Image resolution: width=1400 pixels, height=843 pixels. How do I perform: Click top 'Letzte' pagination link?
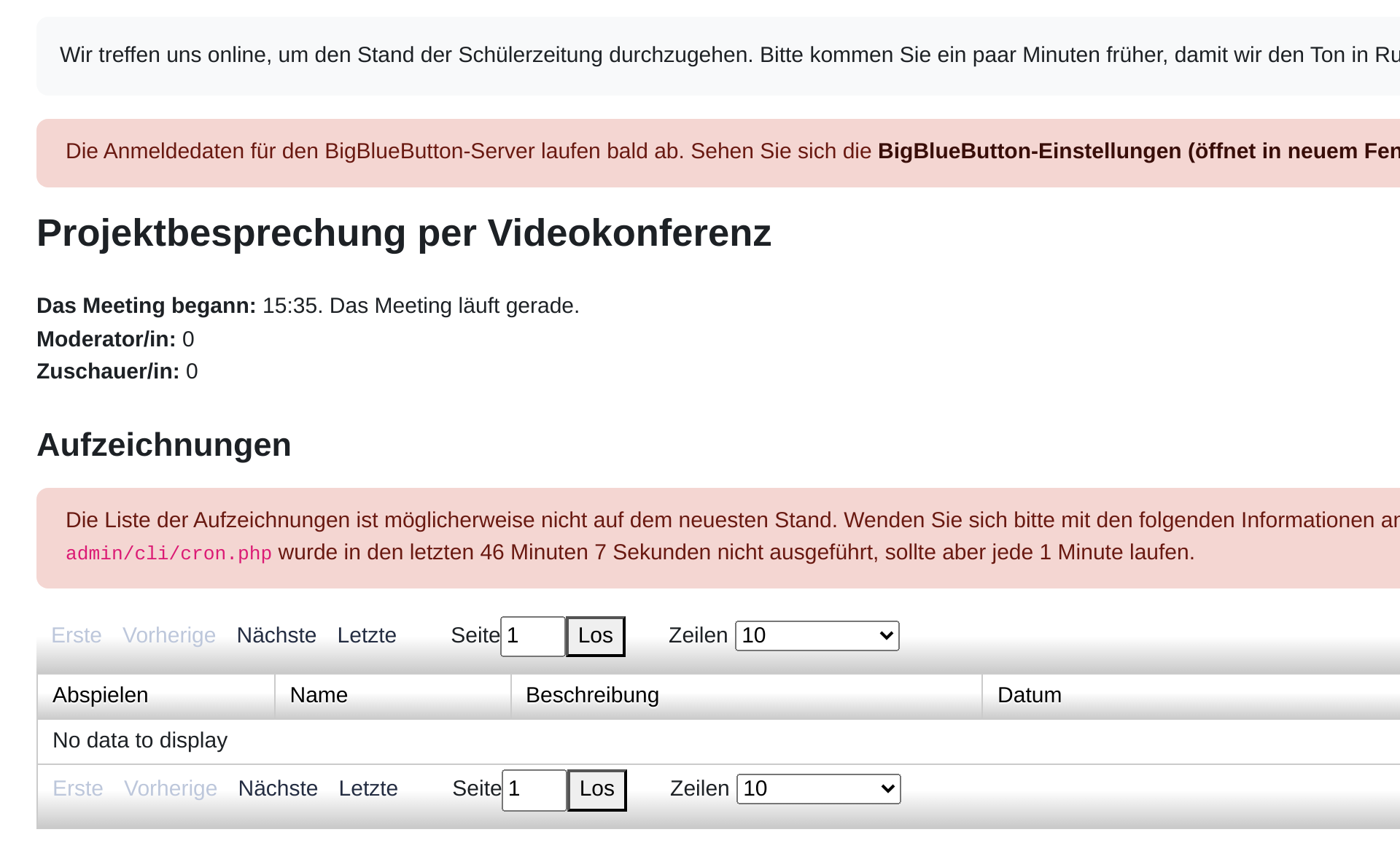(367, 635)
